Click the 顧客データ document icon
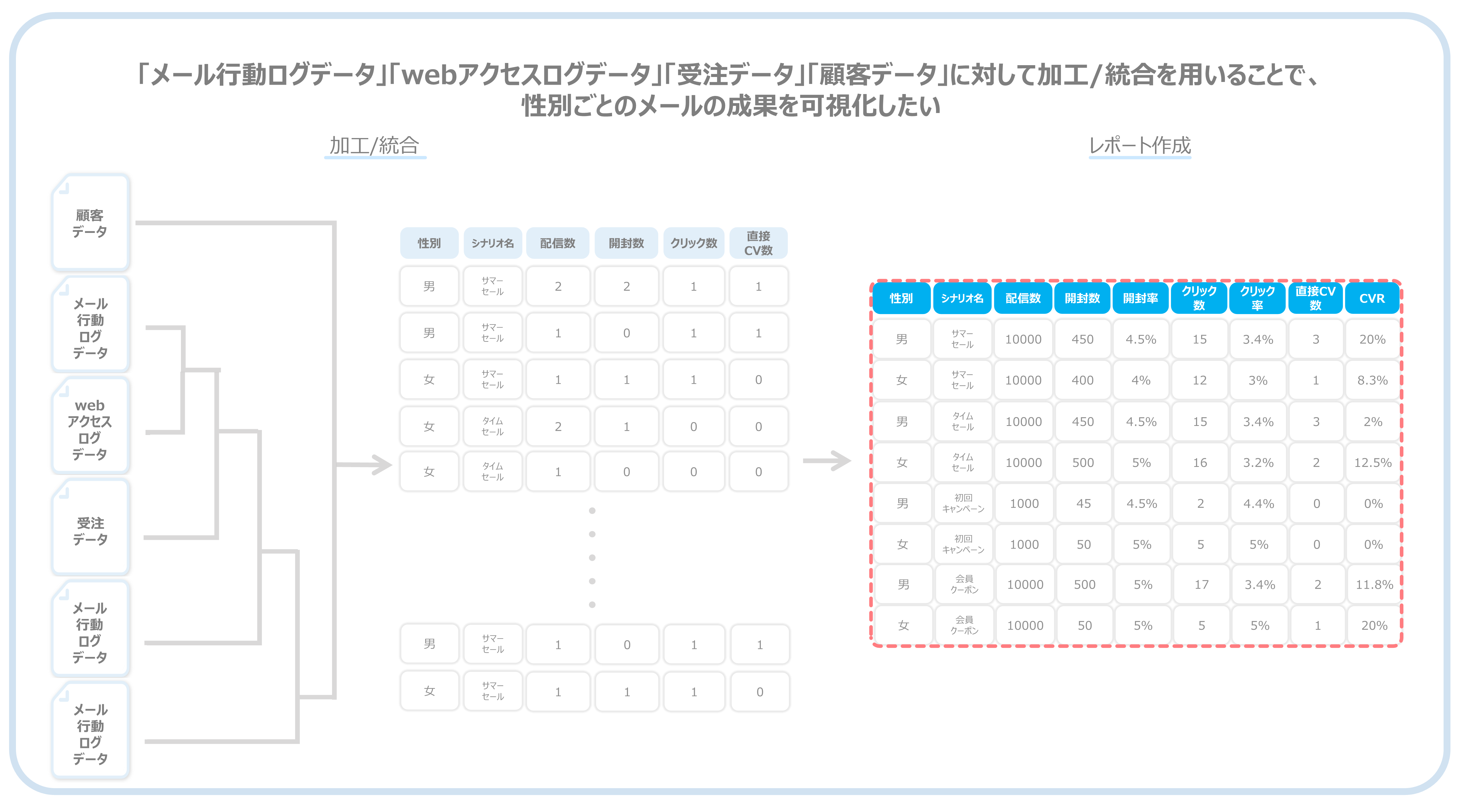 [91, 222]
